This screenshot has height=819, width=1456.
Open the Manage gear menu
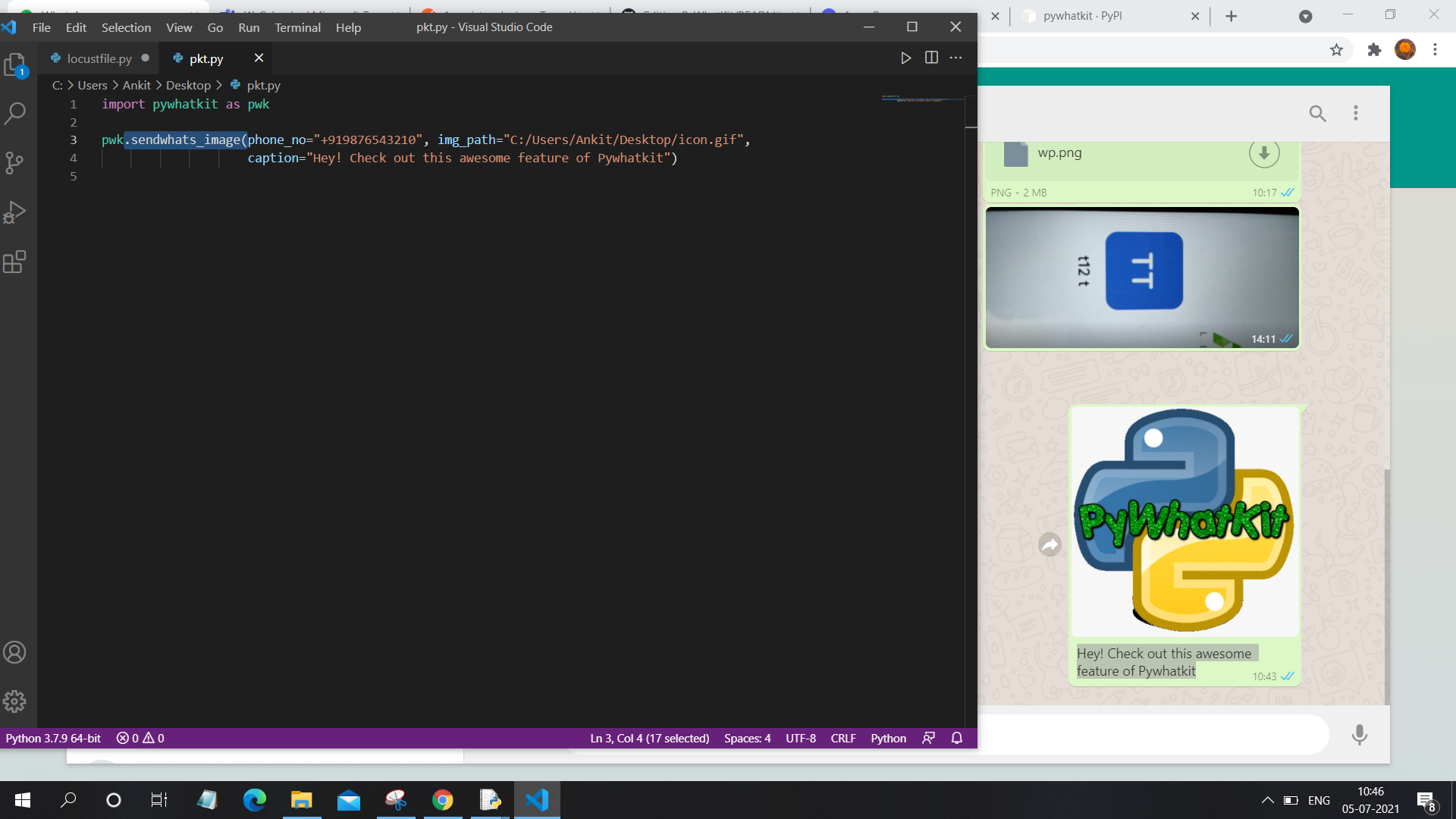(15, 701)
